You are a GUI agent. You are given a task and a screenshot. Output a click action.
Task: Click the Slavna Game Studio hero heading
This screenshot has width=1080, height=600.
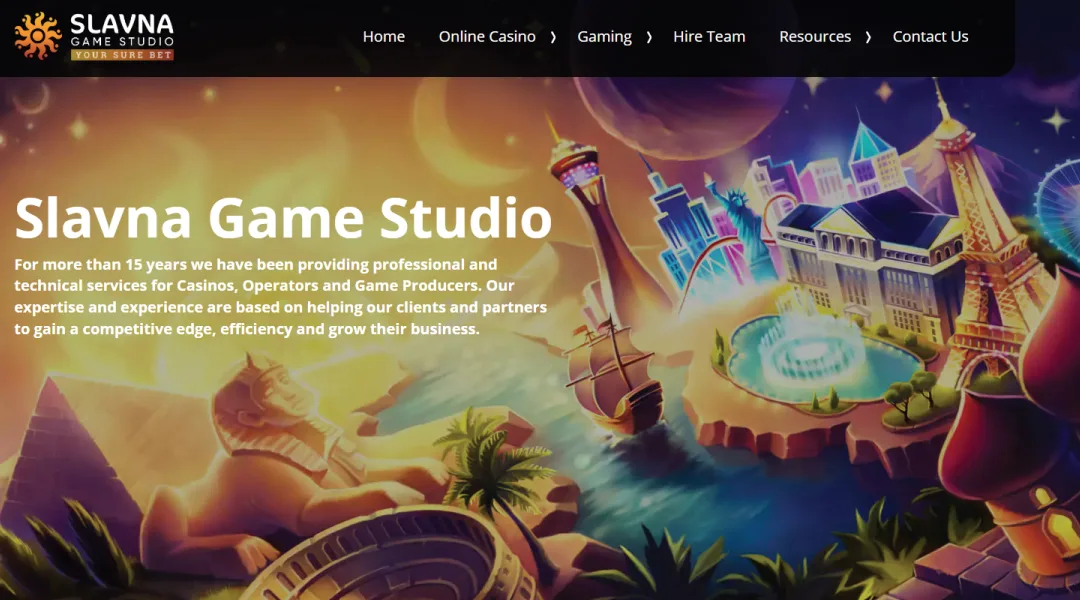click(x=283, y=217)
